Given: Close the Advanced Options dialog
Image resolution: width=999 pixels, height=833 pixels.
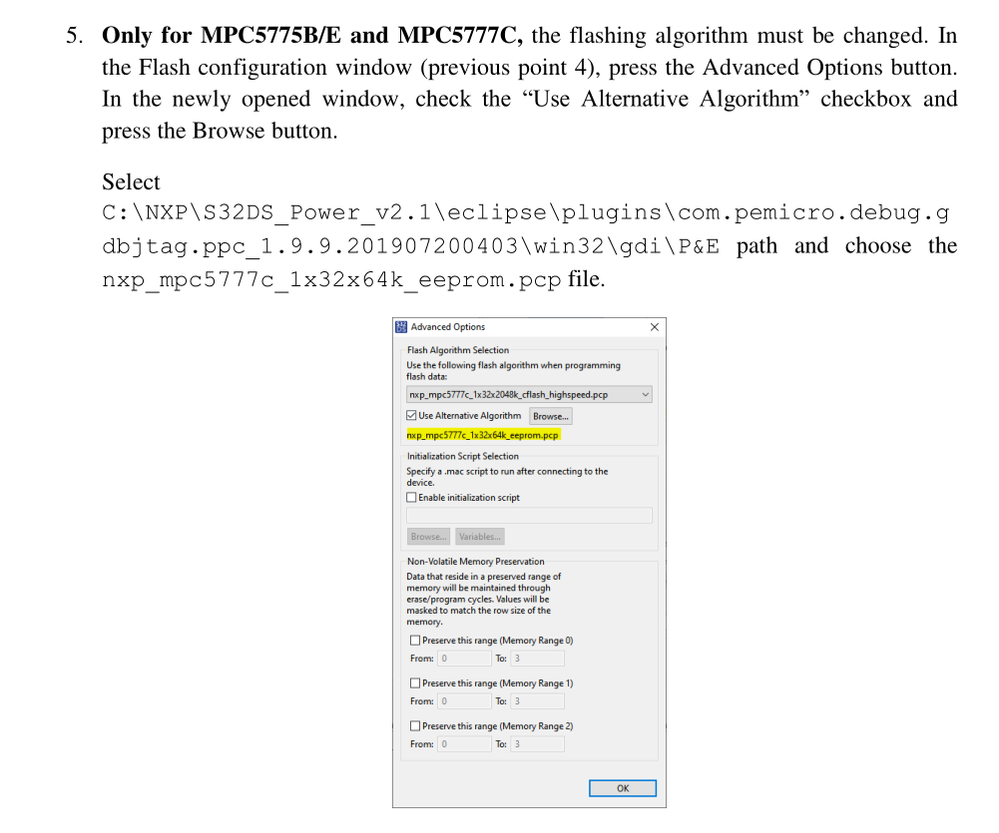Looking at the screenshot, I should tap(654, 327).
